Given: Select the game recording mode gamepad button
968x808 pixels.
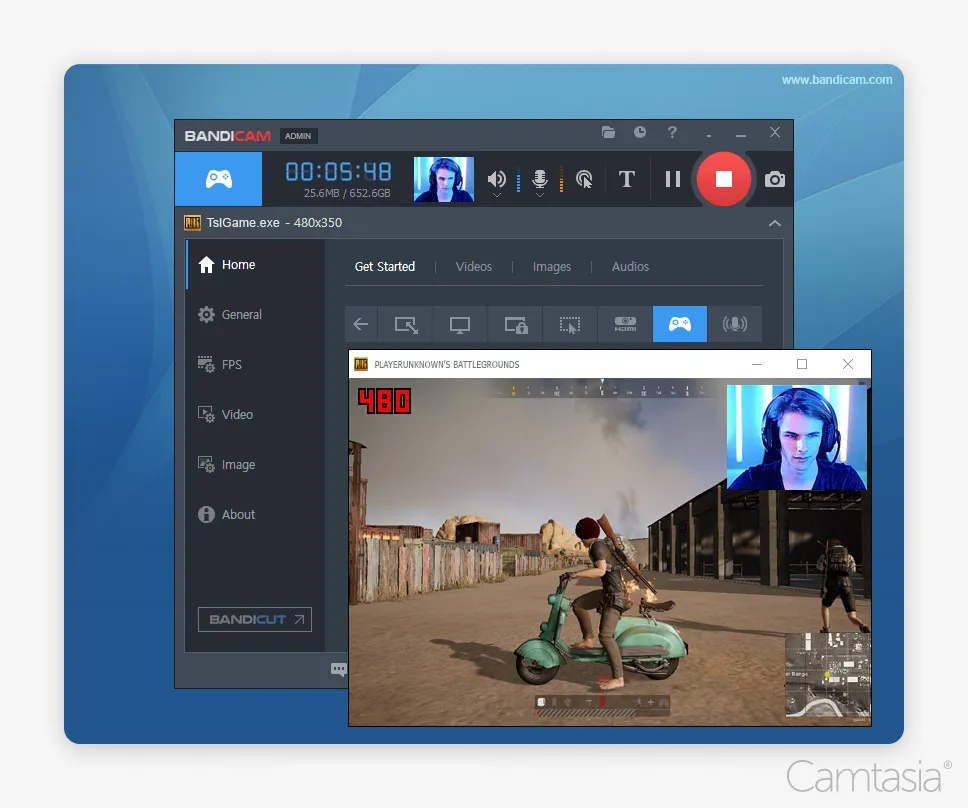Looking at the screenshot, I should point(219,179).
